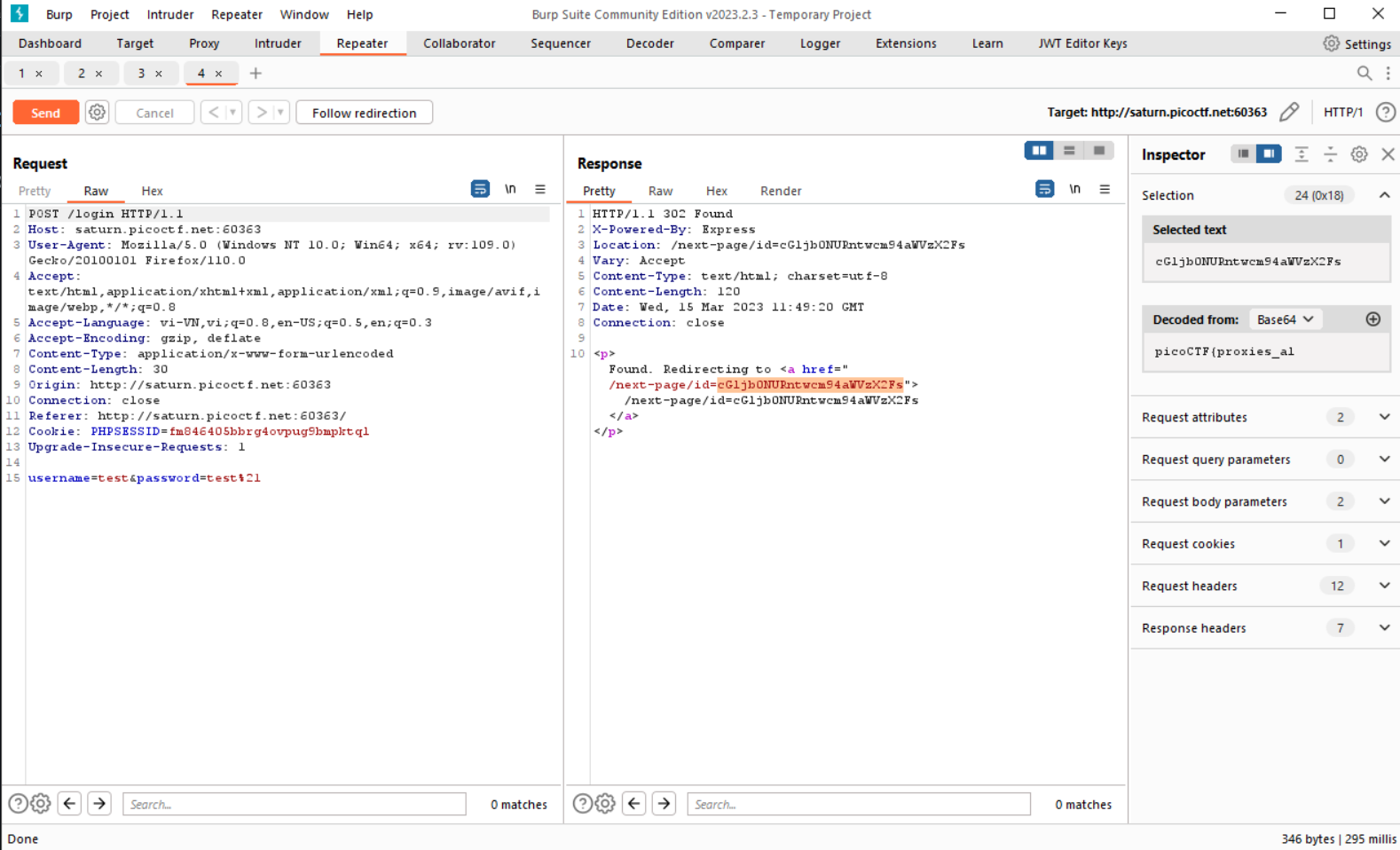Select combined tabbed layout view
The width and height of the screenshot is (1400, 850).
click(1099, 151)
